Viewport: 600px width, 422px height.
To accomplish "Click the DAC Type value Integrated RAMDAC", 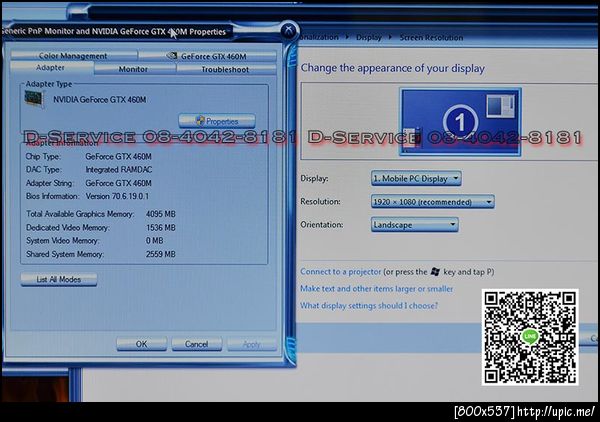I will click(x=119, y=169).
